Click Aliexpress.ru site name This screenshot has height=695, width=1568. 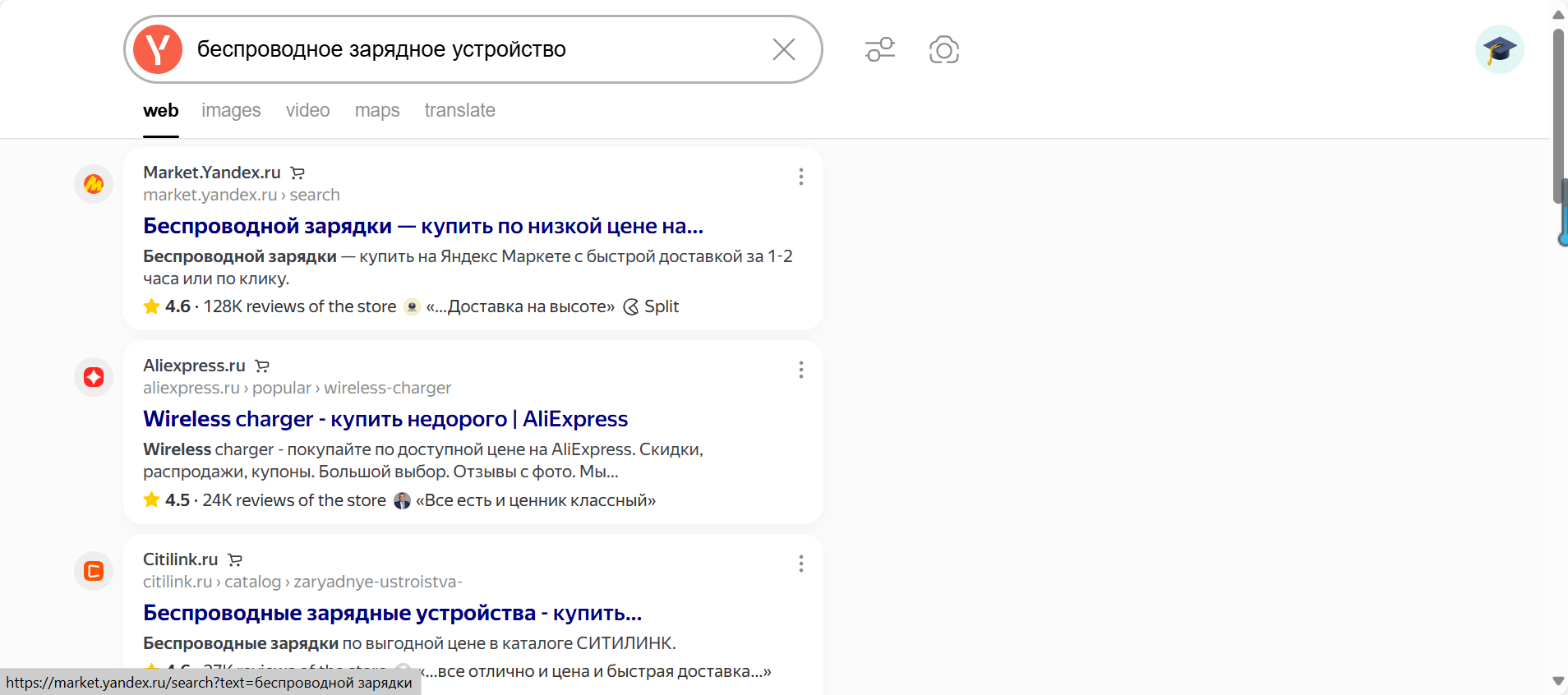194,366
